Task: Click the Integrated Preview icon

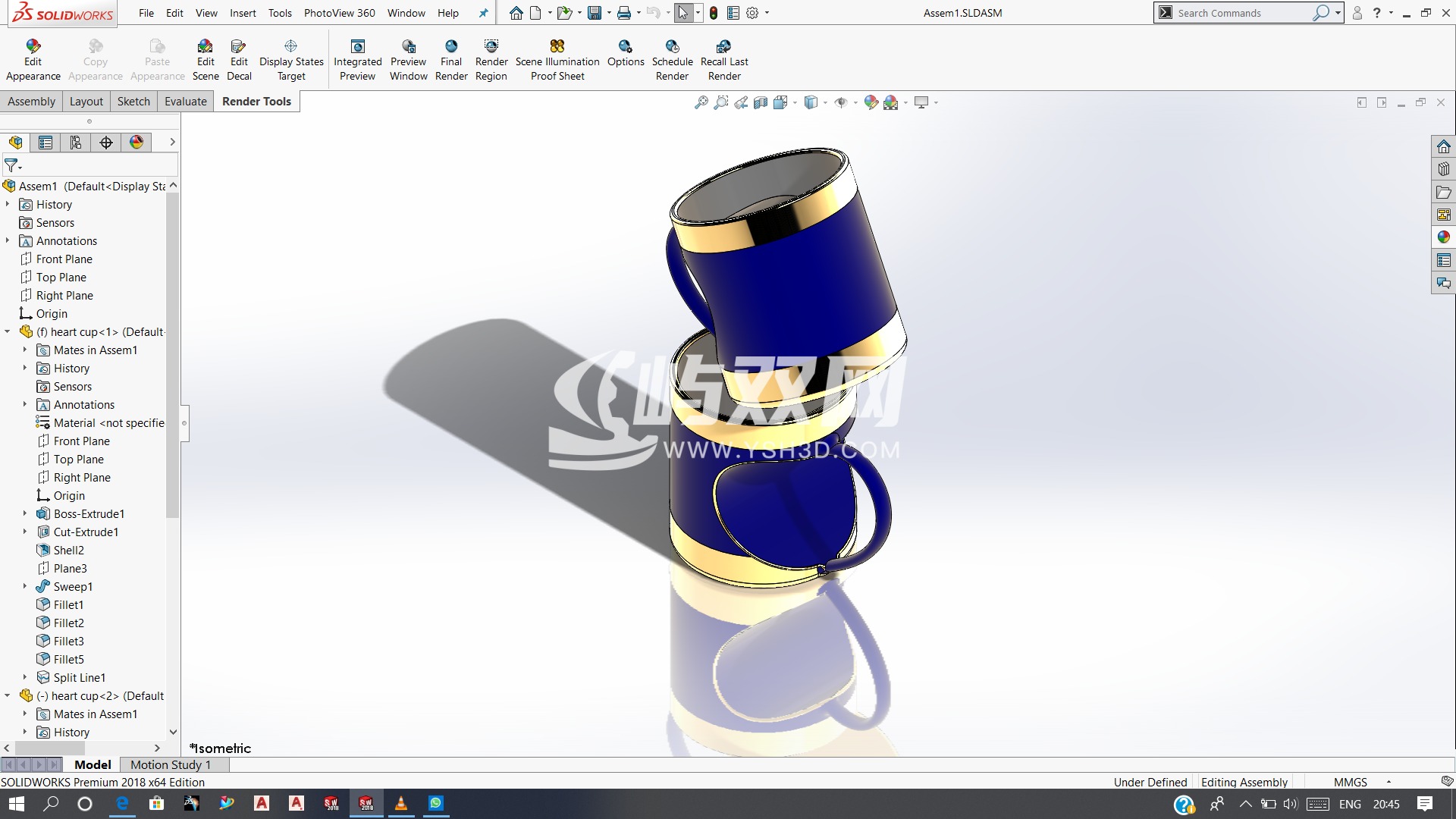Action: 358,47
